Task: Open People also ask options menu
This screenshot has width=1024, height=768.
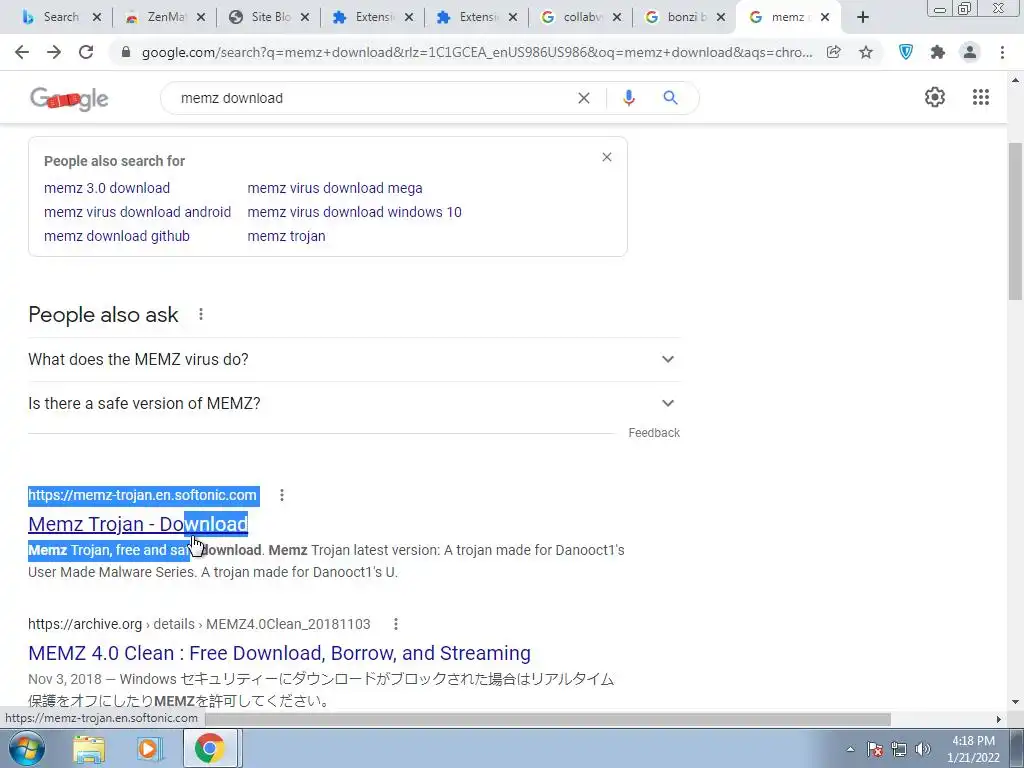Action: point(201,314)
